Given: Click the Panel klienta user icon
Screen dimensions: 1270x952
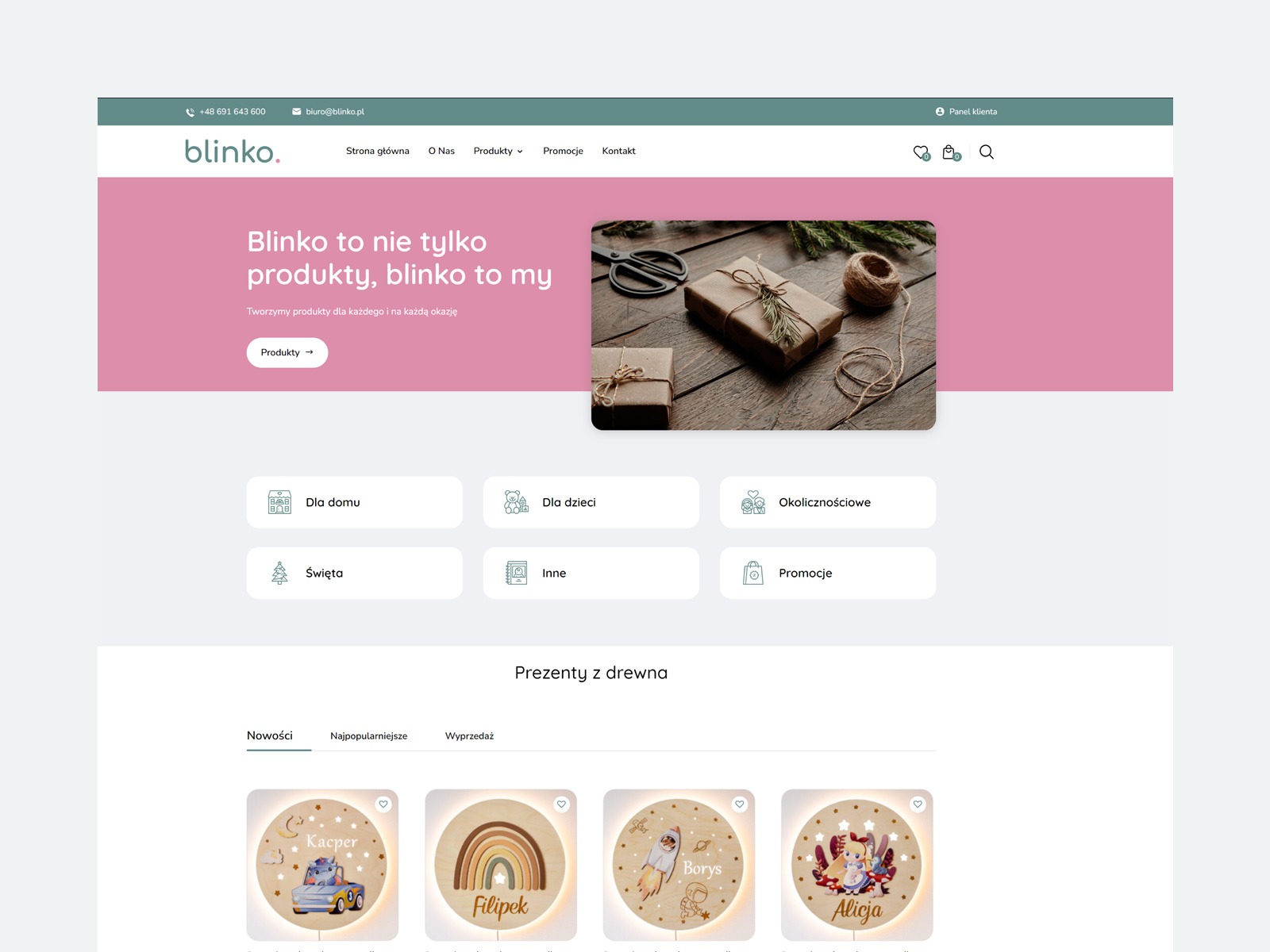Looking at the screenshot, I should (940, 112).
